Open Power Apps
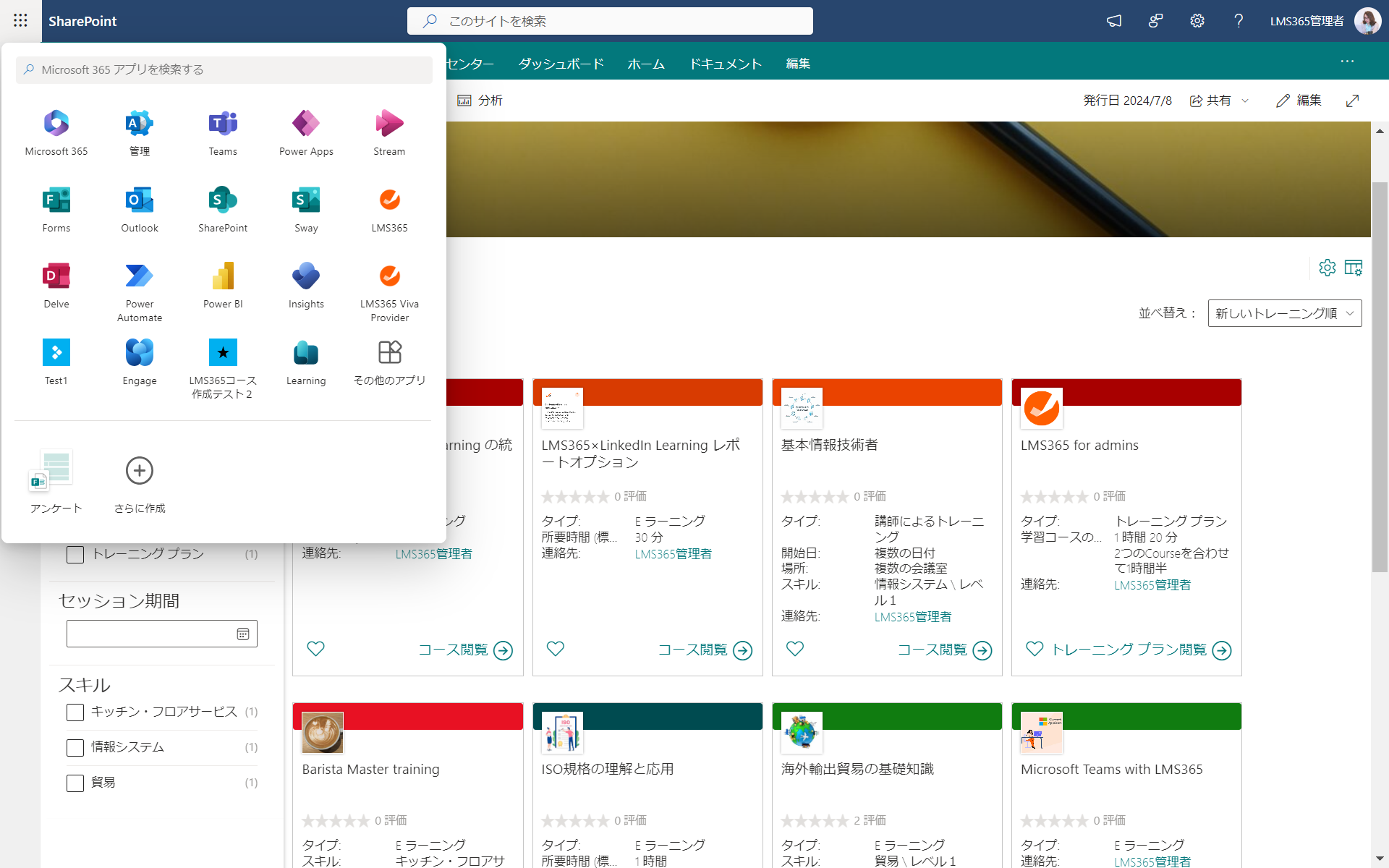This screenshot has height=868, width=1389. click(306, 132)
